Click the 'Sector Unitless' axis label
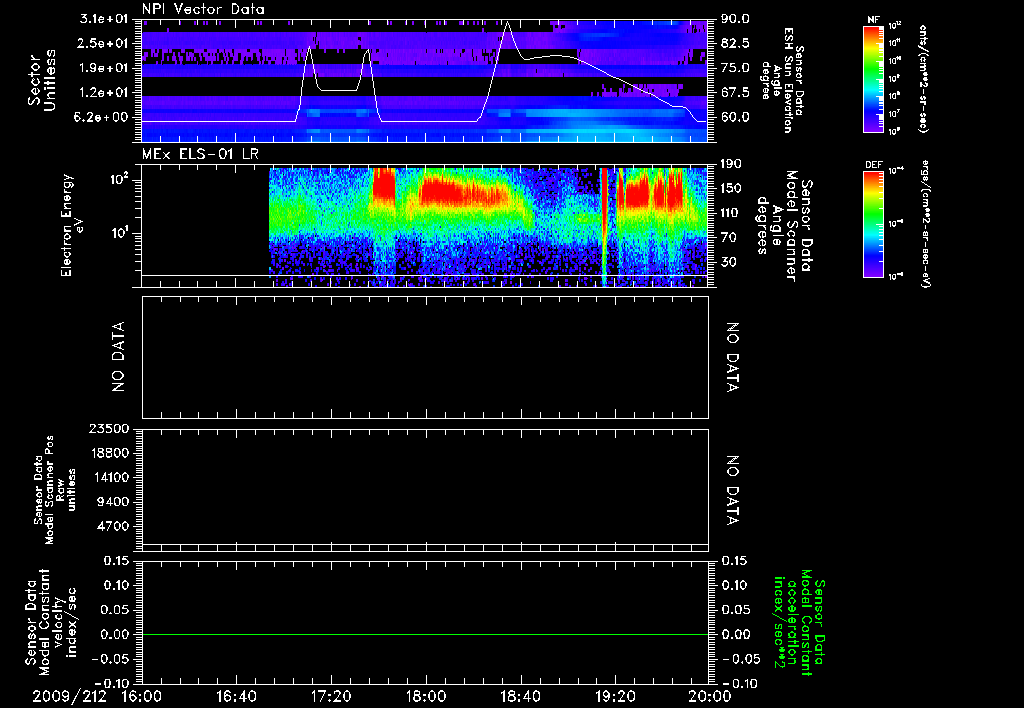 pos(42,80)
